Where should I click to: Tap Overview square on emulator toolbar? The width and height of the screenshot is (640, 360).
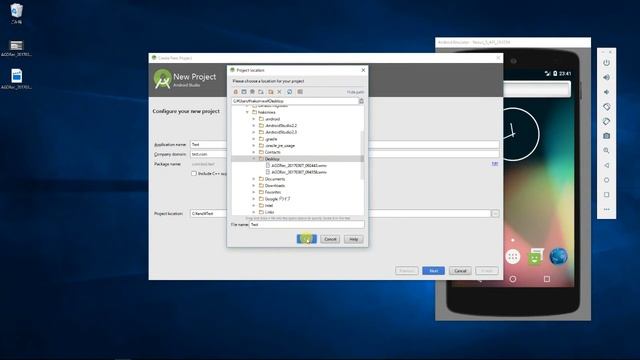pos(607,195)
